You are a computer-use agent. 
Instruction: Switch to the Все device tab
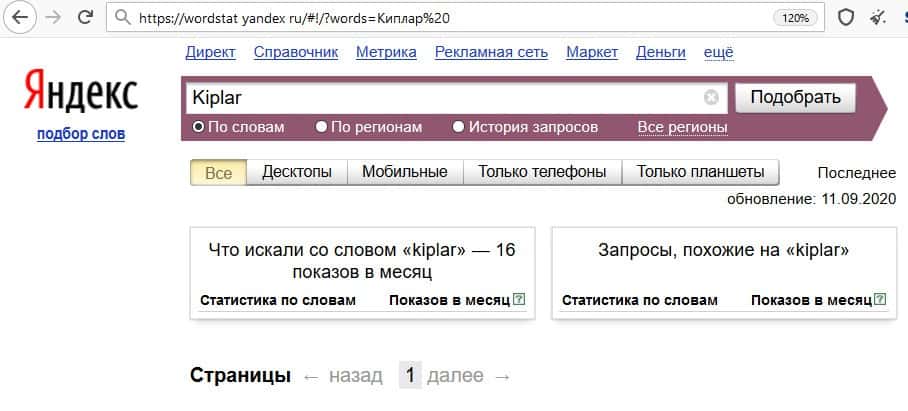point(218,173)
